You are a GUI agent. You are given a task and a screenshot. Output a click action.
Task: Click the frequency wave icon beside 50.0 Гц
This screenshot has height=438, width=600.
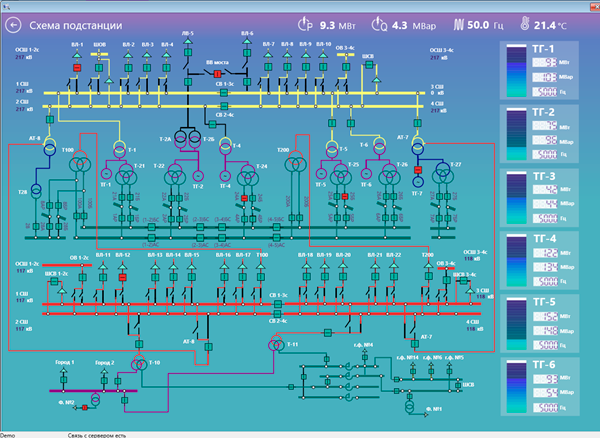459,23
